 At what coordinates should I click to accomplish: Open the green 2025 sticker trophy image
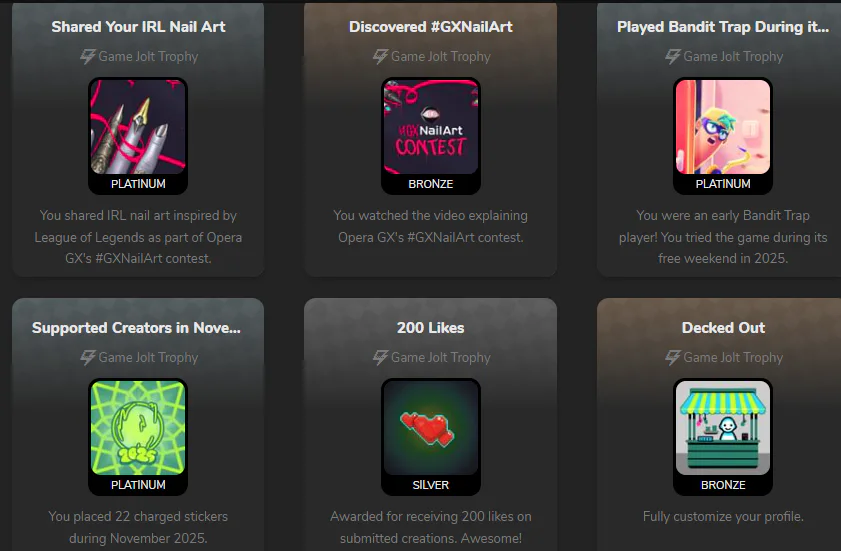[x=138, y=428]
